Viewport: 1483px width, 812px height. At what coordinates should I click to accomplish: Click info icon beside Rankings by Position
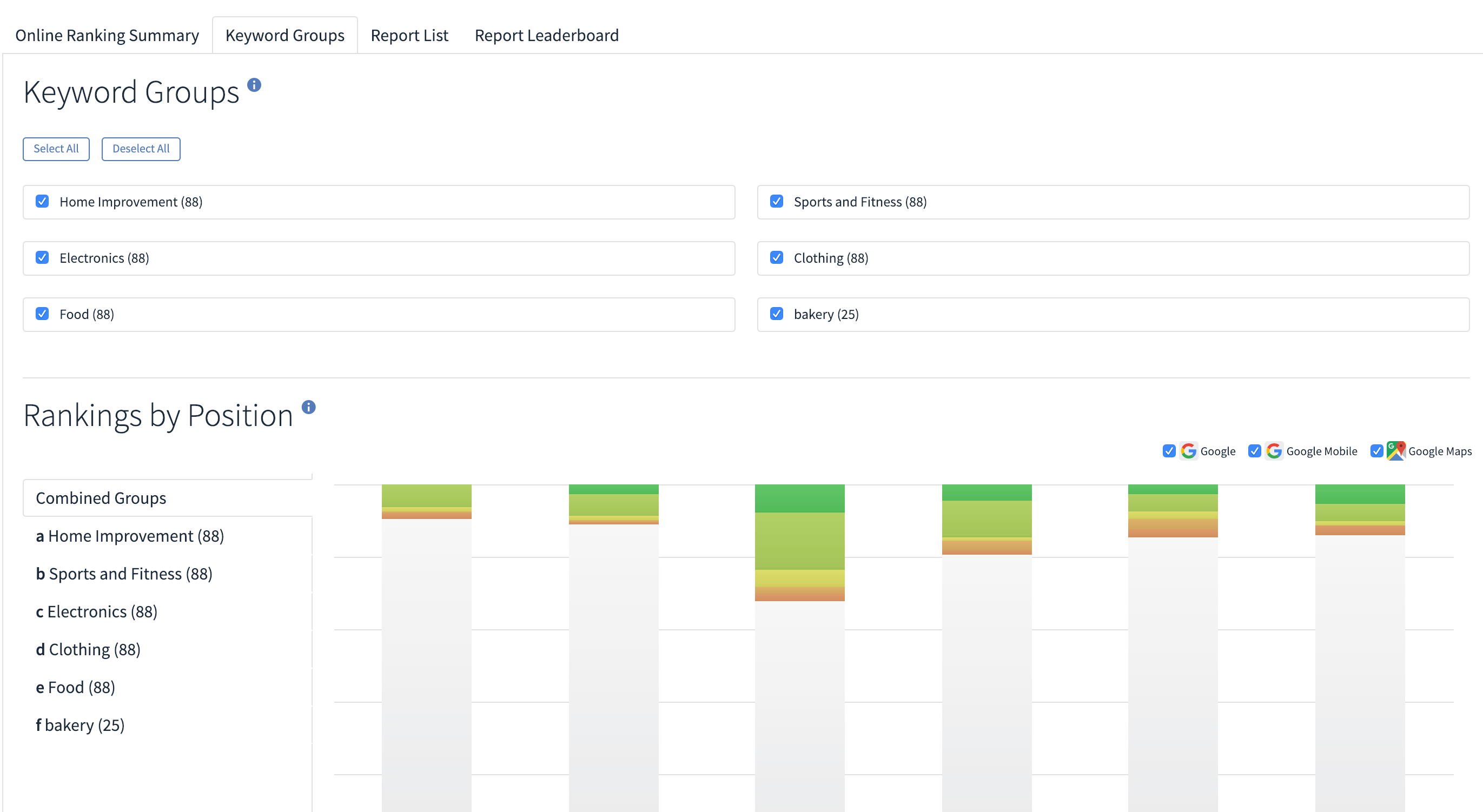click(309, 408)
